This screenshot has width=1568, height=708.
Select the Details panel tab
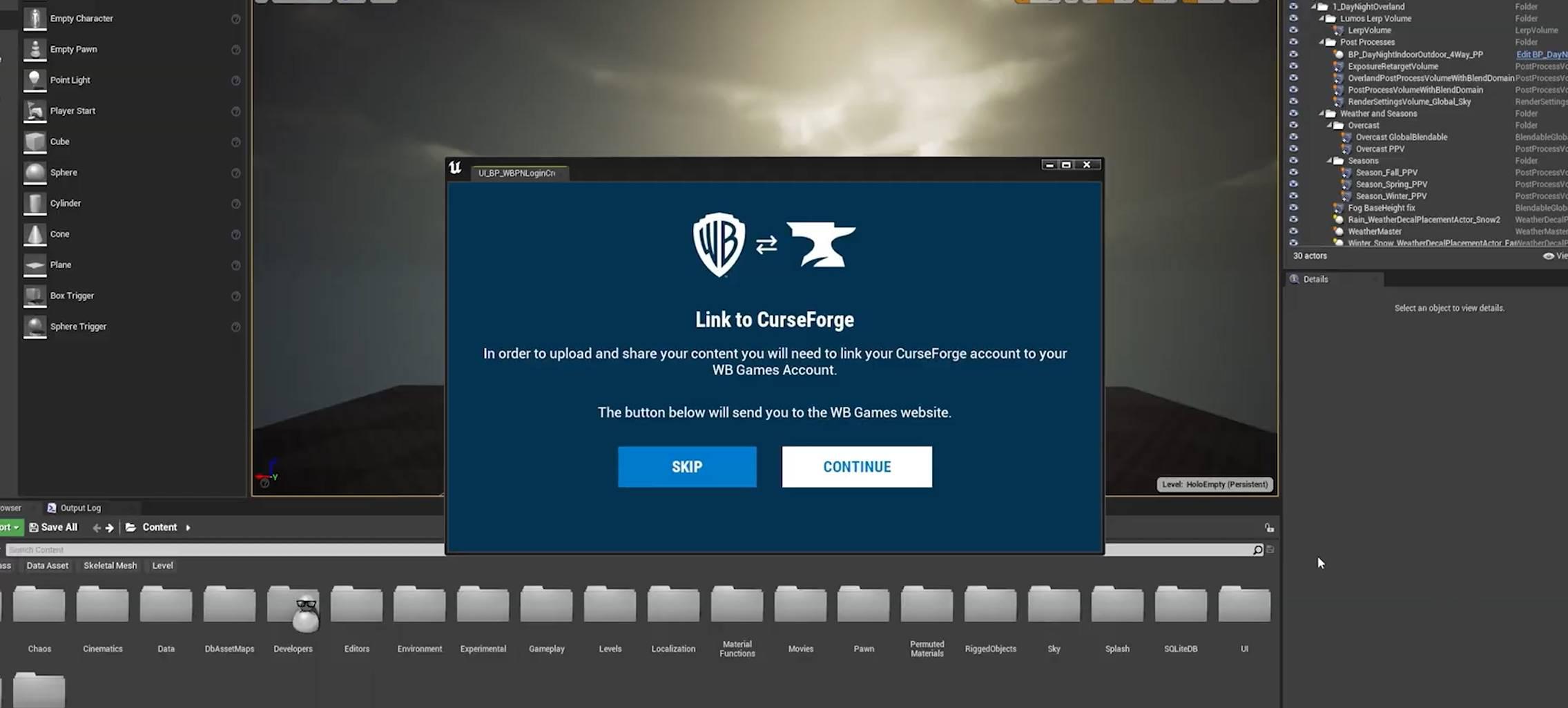pos(1315,279)
